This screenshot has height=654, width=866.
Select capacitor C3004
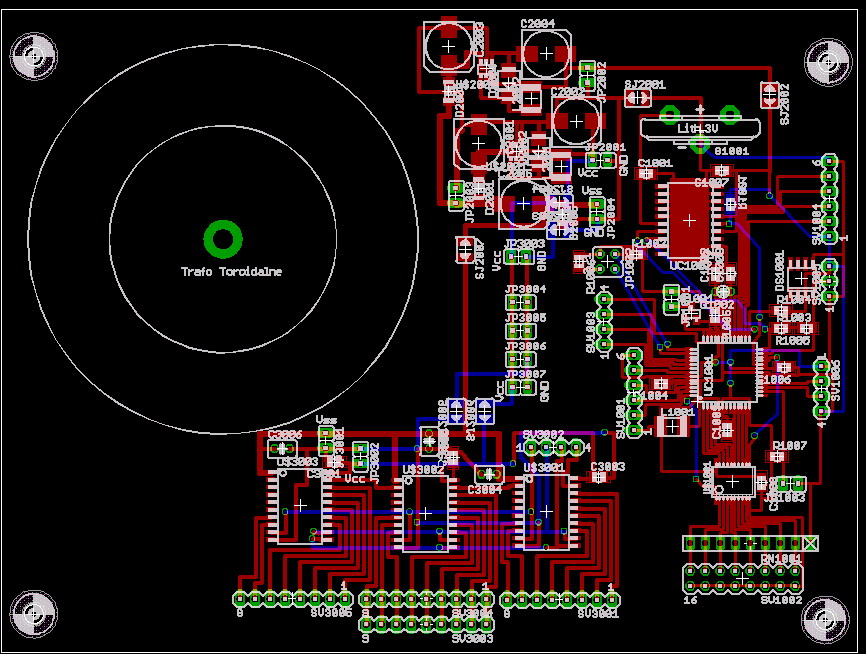488,474
